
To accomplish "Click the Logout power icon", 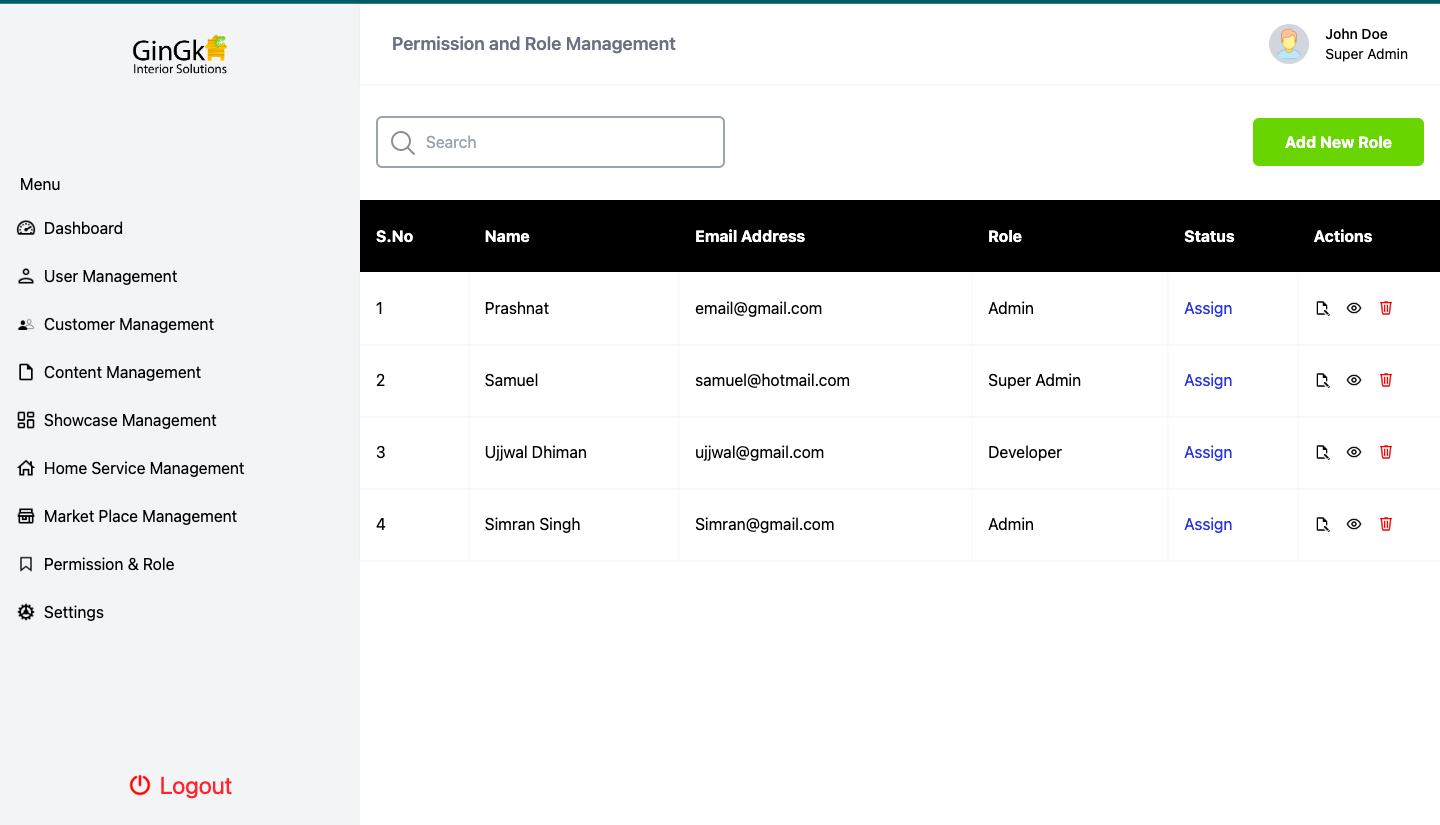I will pos(138,786).
